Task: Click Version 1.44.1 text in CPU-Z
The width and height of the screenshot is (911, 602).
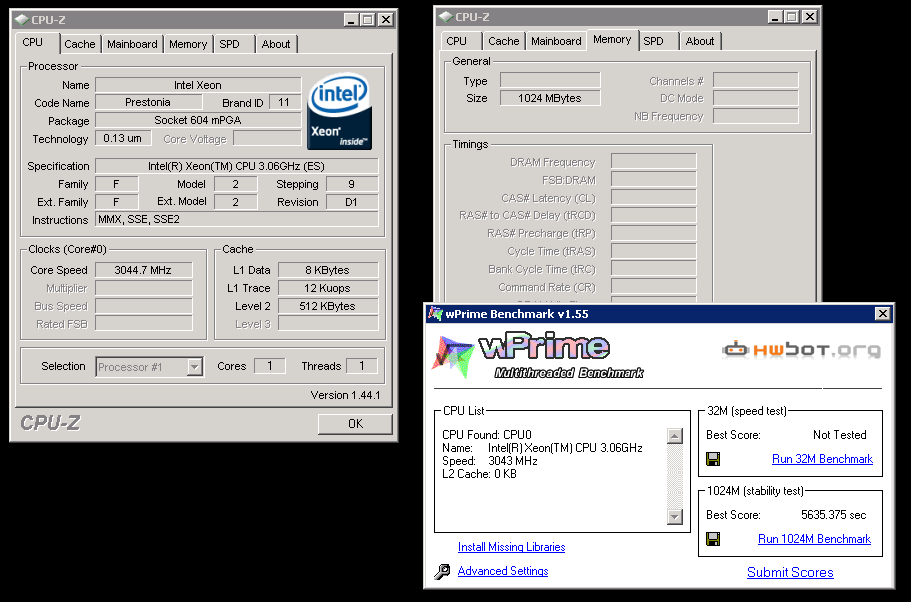Action: tap(346, 395)
